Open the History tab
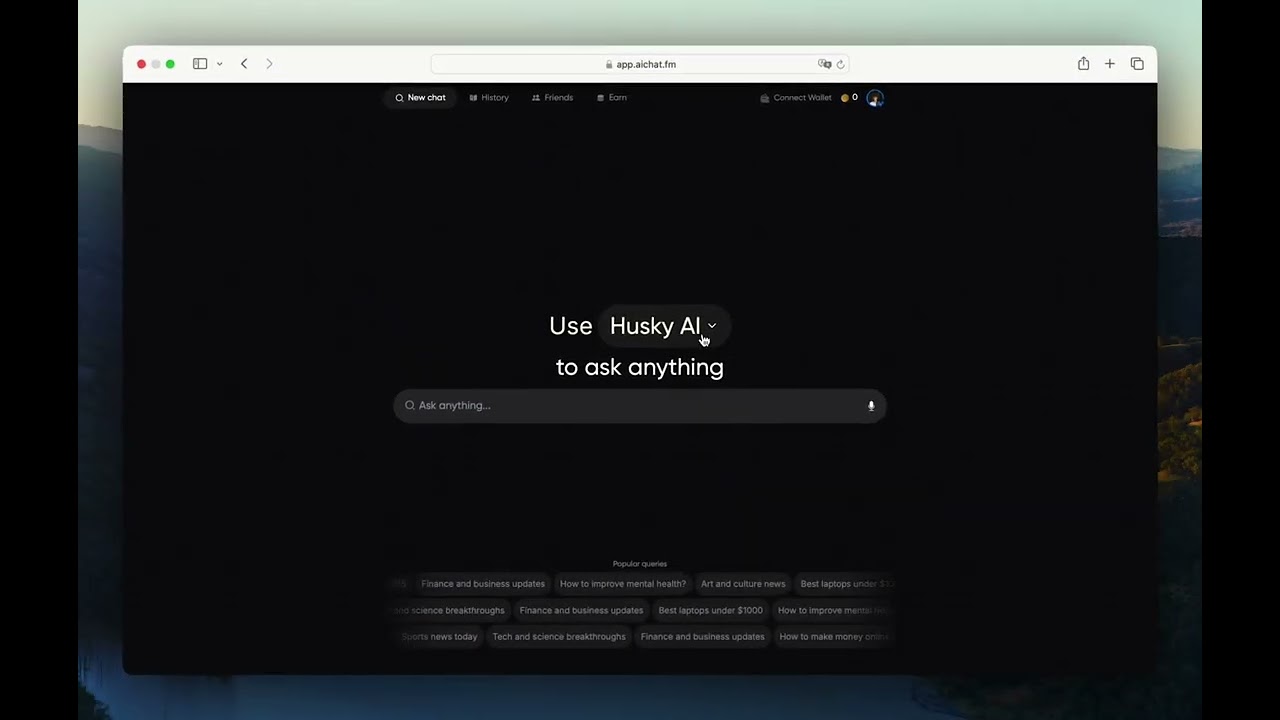1280x720 pixels. 489,98
